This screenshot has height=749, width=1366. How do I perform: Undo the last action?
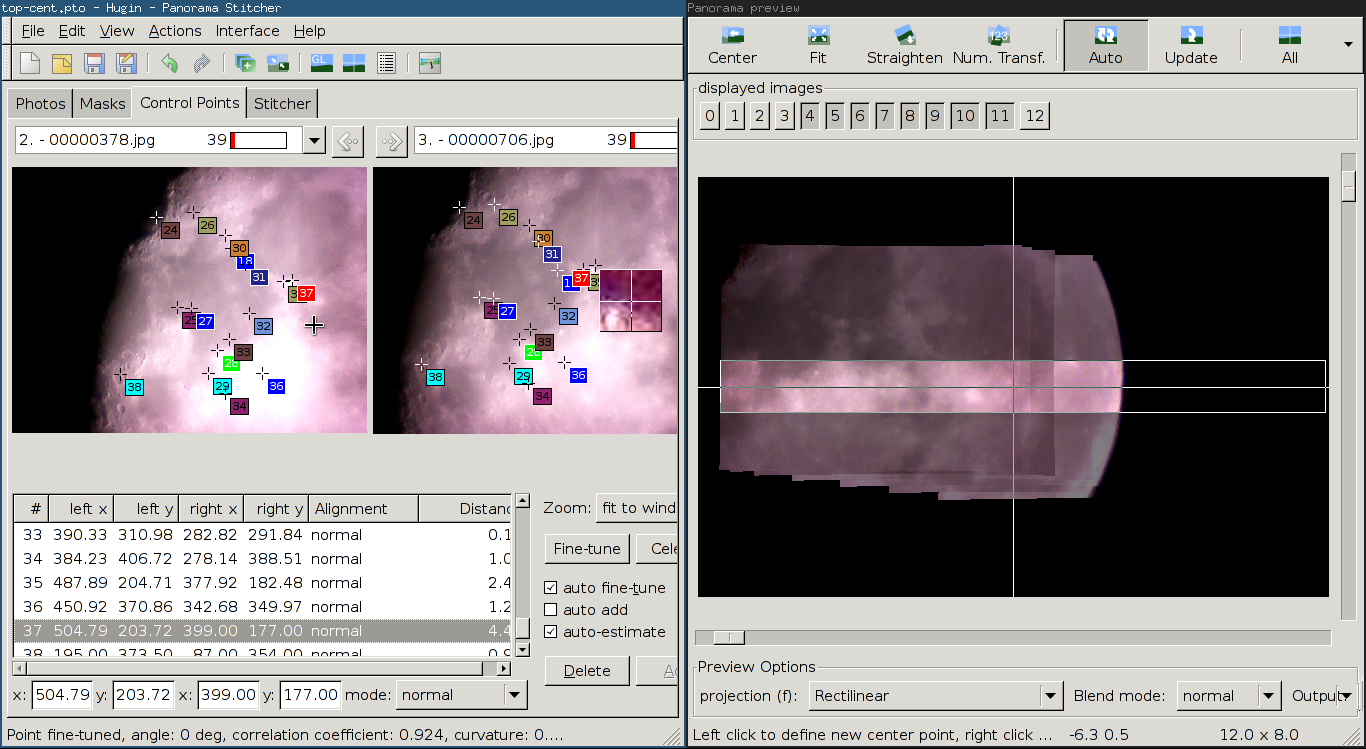coord(170,62)
